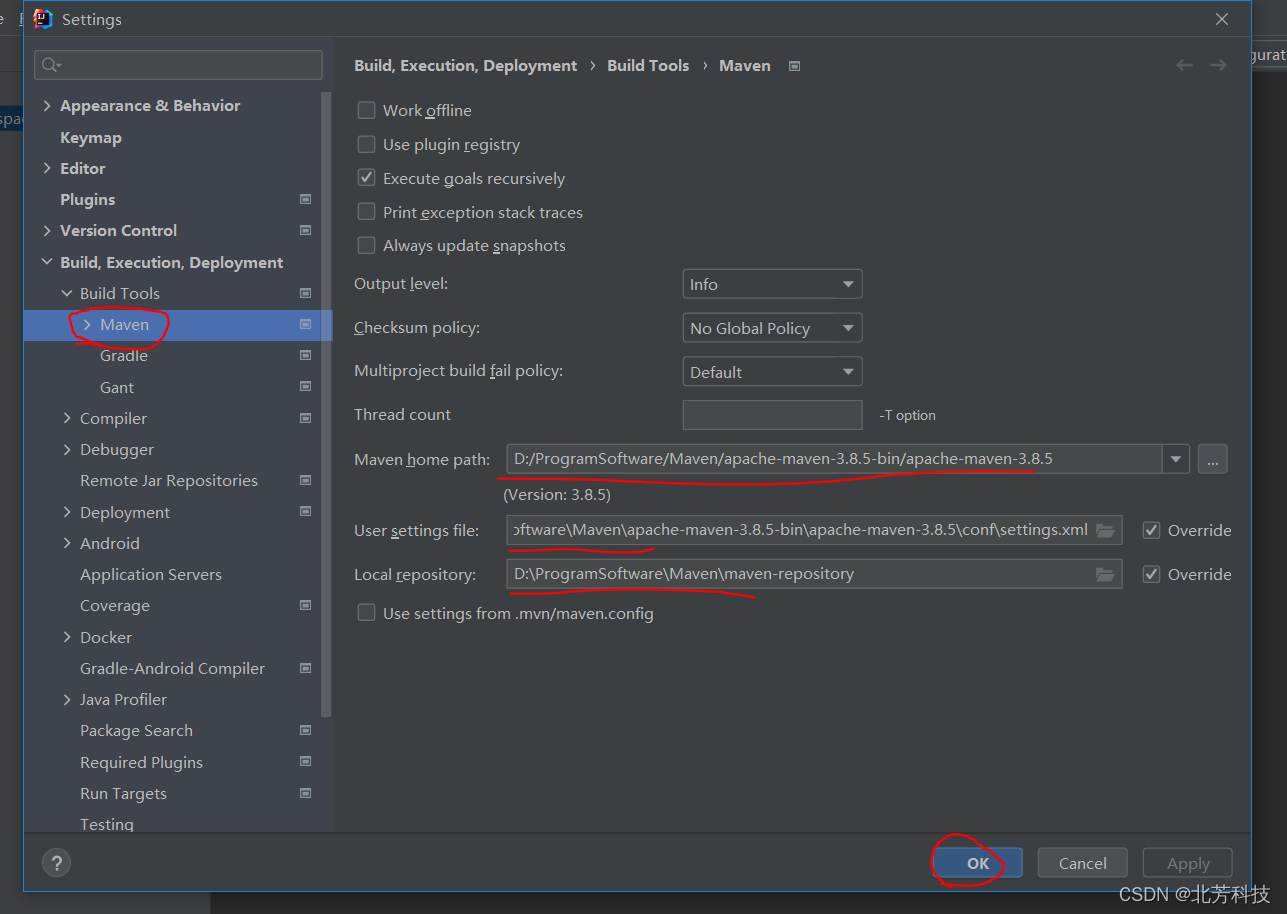
Task: Open Java Profiler settings
Action: 123,699
